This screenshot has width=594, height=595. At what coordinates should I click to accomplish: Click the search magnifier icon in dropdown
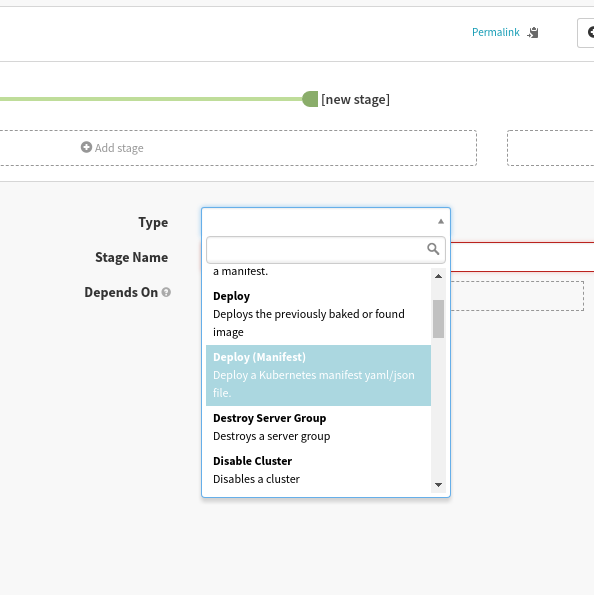433,249
